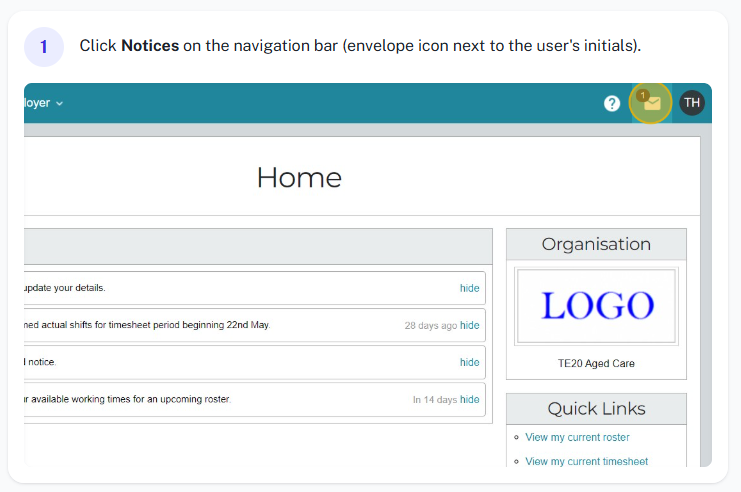Click the Home page heading
Screen dimensions: 741x492
tap(299, 178)
